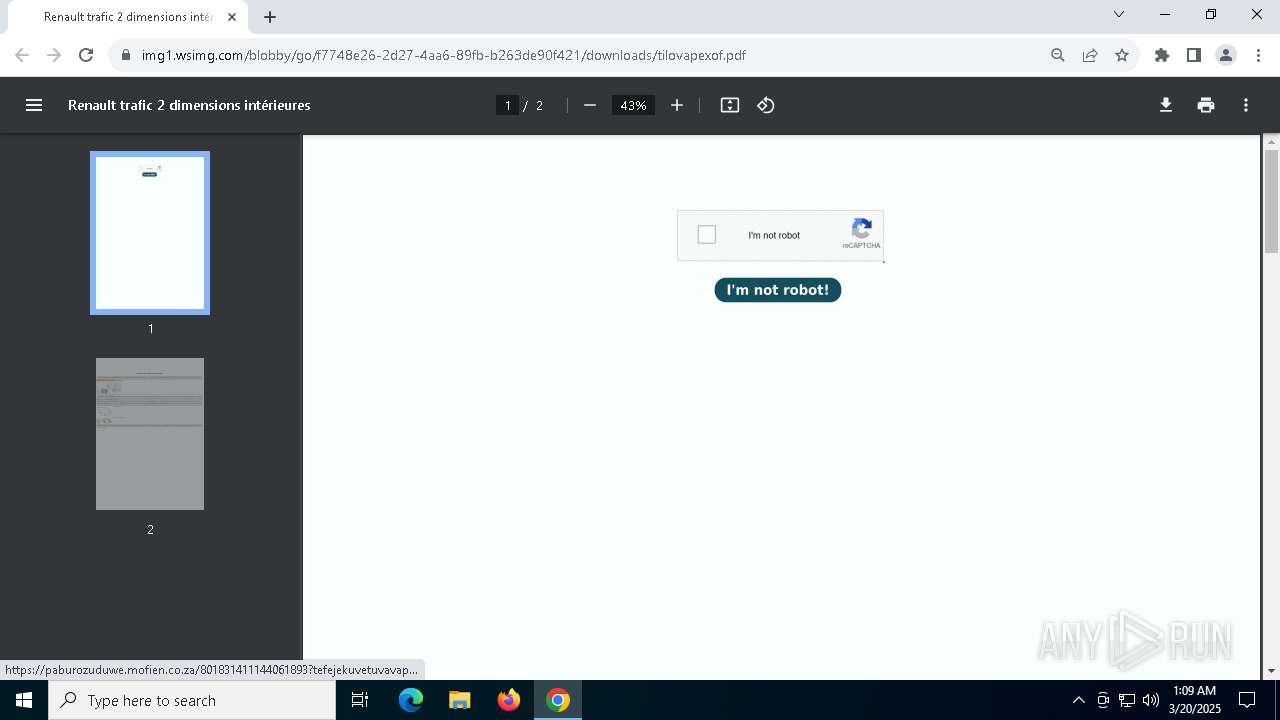
Task: Click the PDF title Renault trafic 2 dimensions intérieures
Action: [x=189, y=105]
